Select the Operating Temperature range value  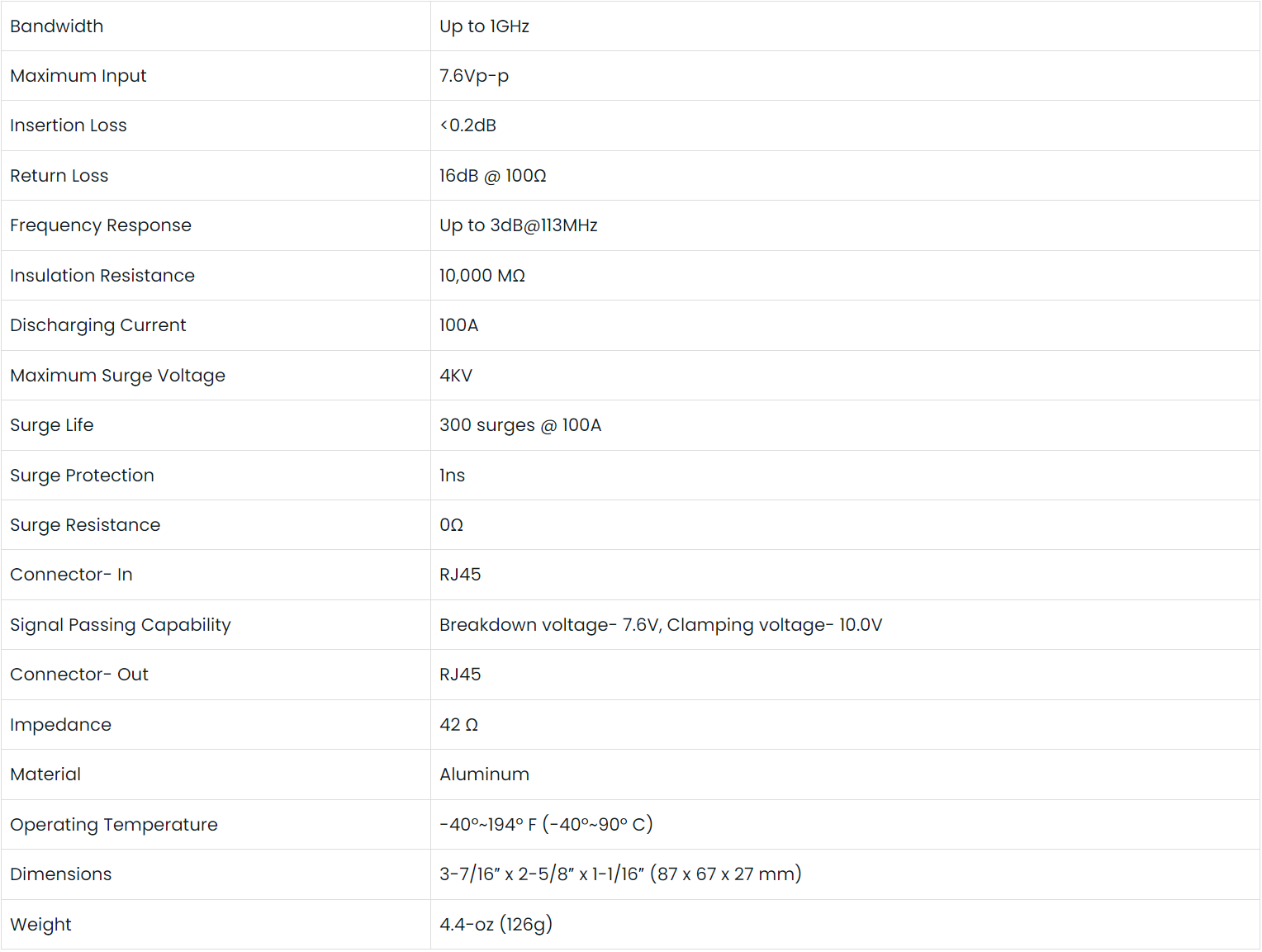[546, 825]
